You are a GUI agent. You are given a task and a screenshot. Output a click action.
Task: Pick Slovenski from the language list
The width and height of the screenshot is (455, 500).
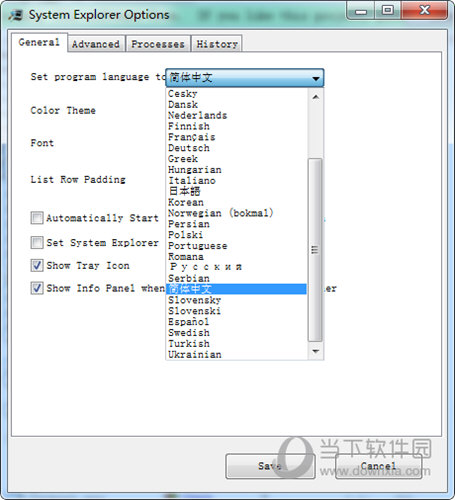236,311
